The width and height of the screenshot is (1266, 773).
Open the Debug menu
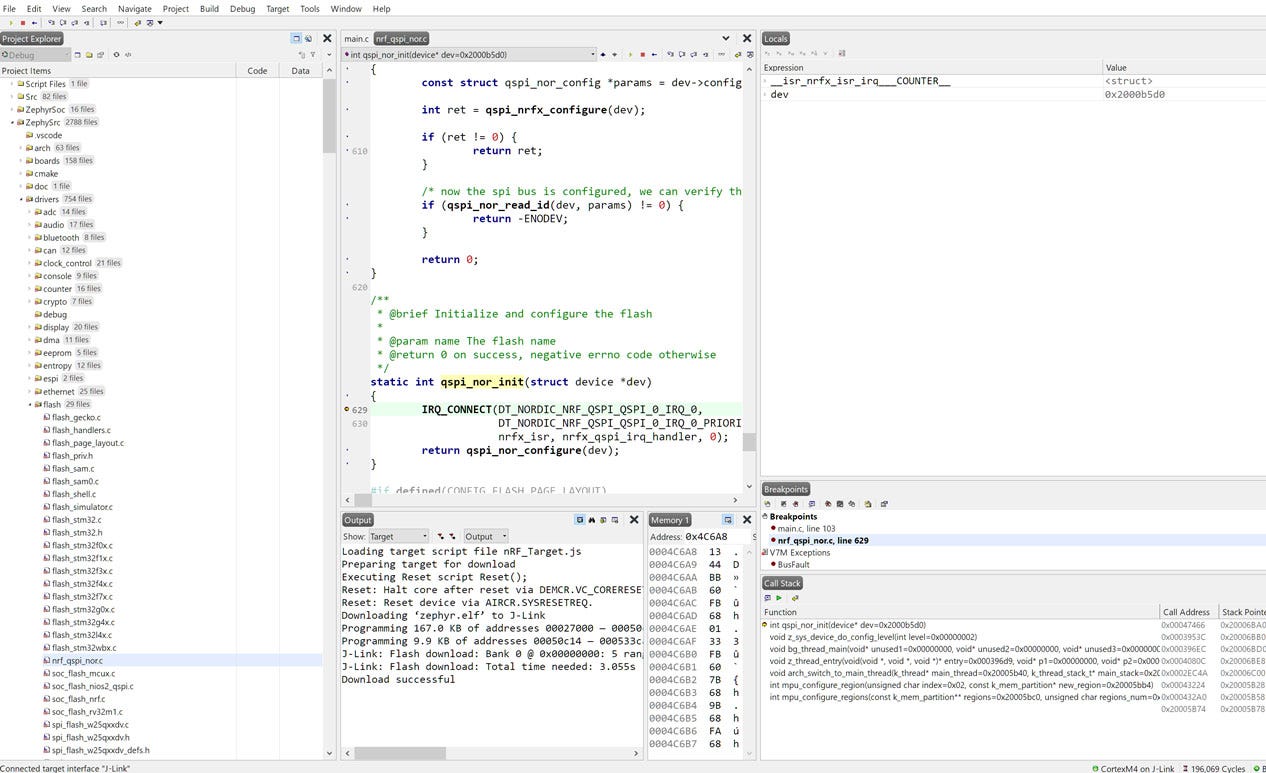click(x=242, y=8)
